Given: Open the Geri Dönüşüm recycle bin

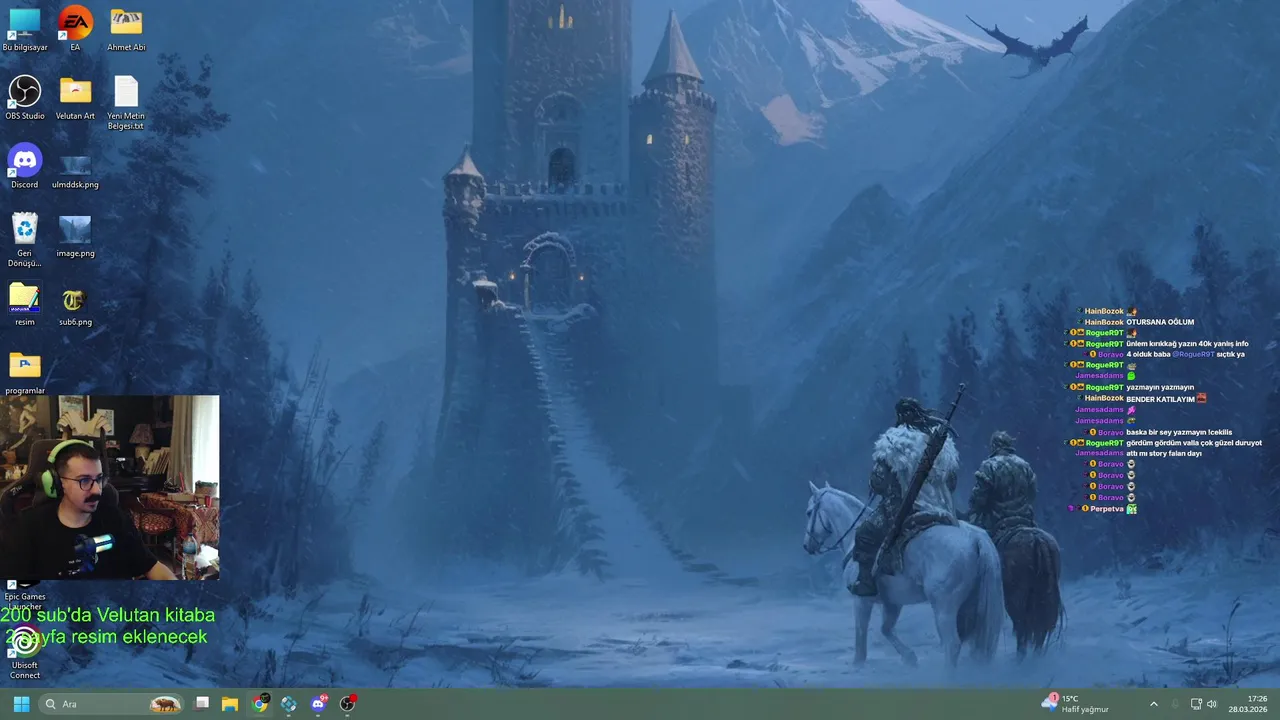Looking at the screenshot, I should point(24,240).
